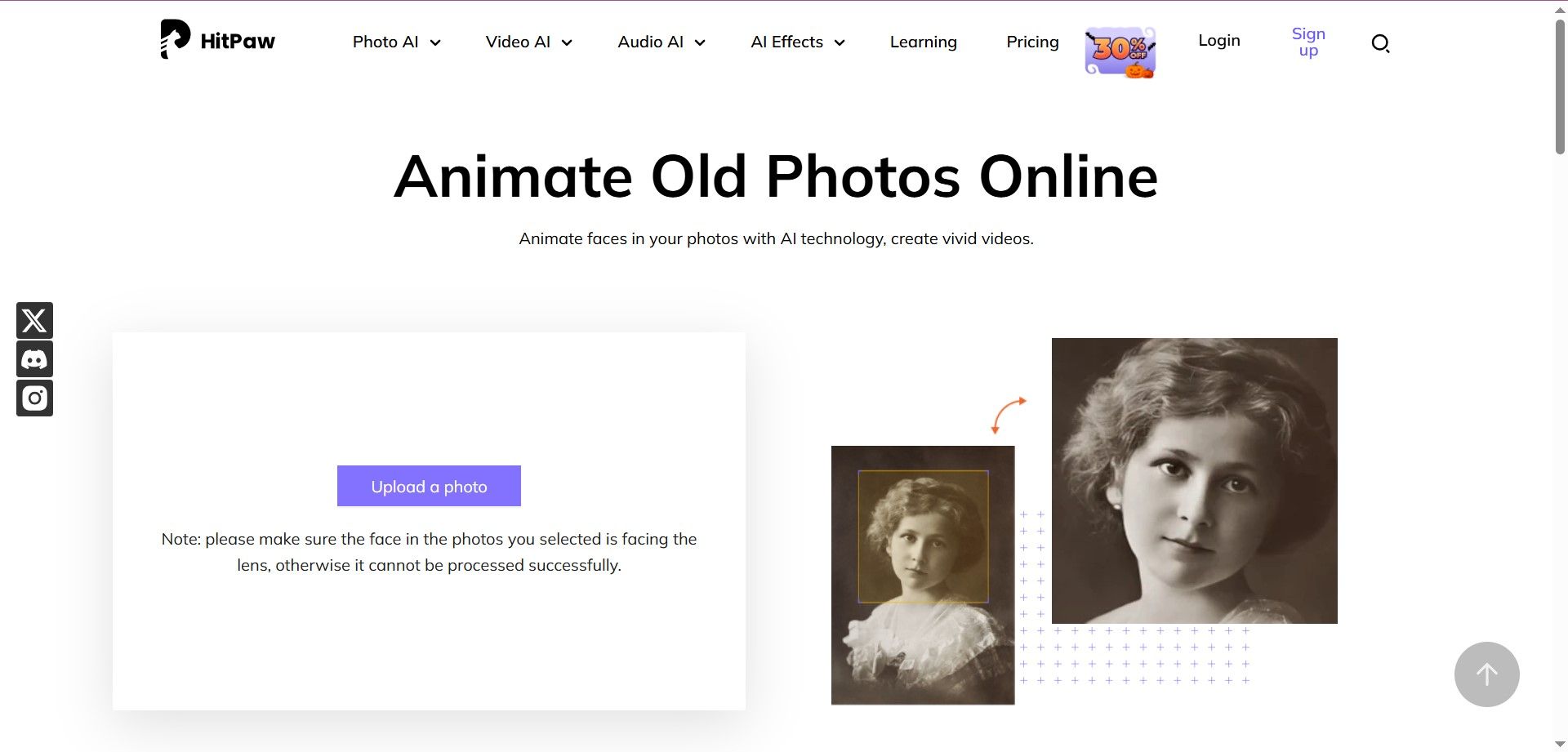
Task: Go to the Pricing page
Action: tap(1032, 42)
